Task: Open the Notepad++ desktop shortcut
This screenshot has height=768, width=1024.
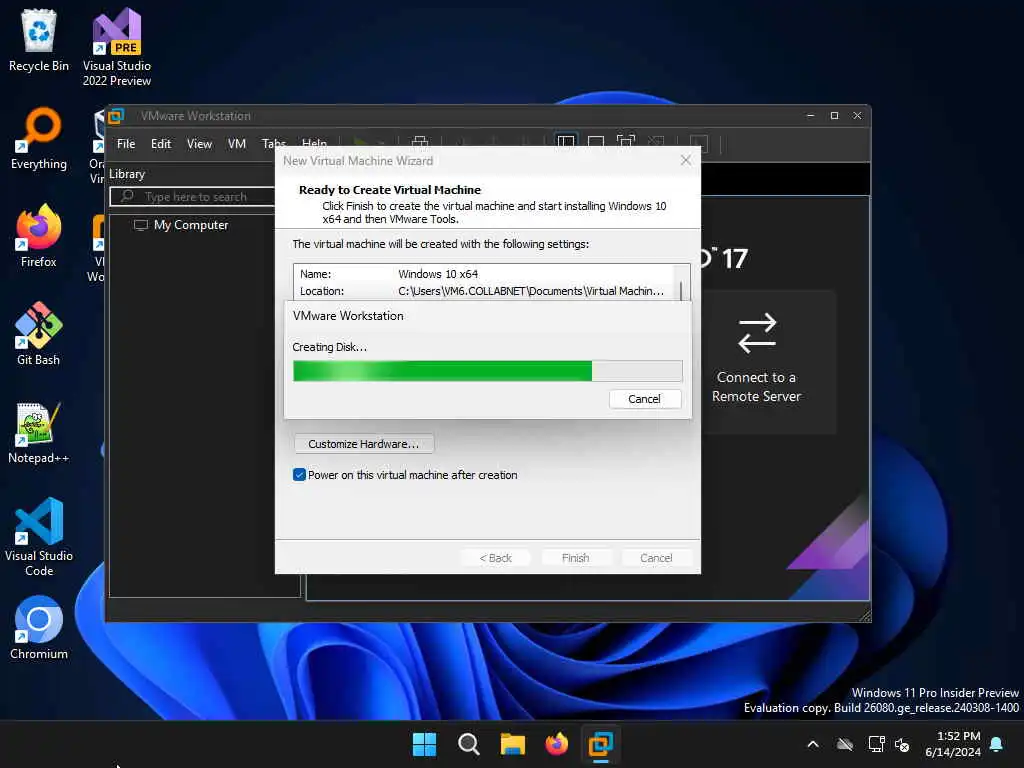Action: (x=39, y=432)
